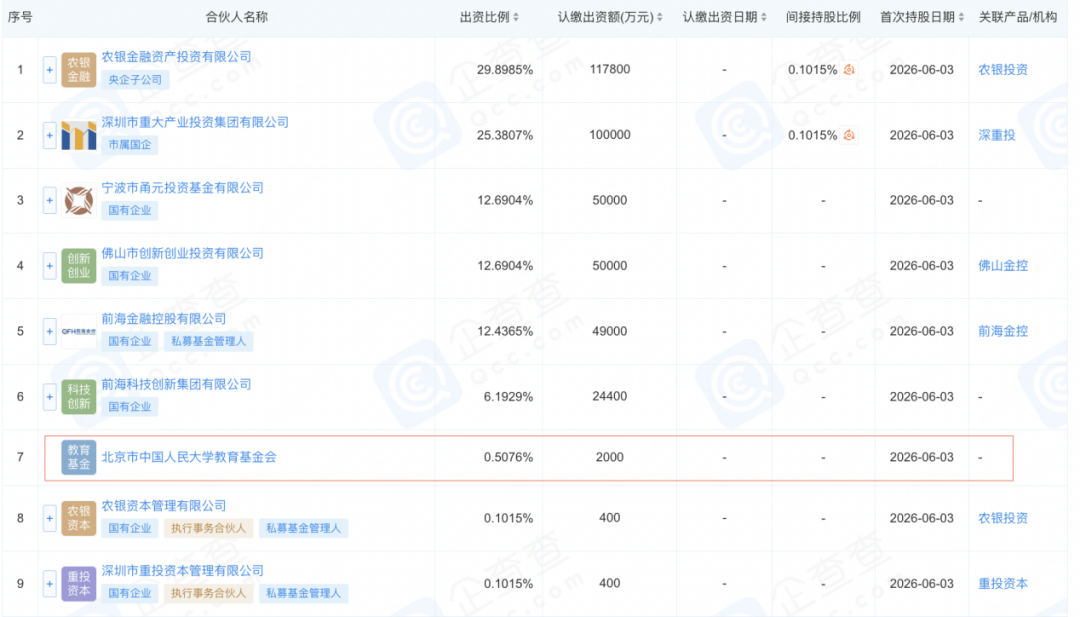The width and height of the screenshot is (1080, 617).
Task: Expand the row for 宁波市甬元投资基金有限公司
Action: 50,200
